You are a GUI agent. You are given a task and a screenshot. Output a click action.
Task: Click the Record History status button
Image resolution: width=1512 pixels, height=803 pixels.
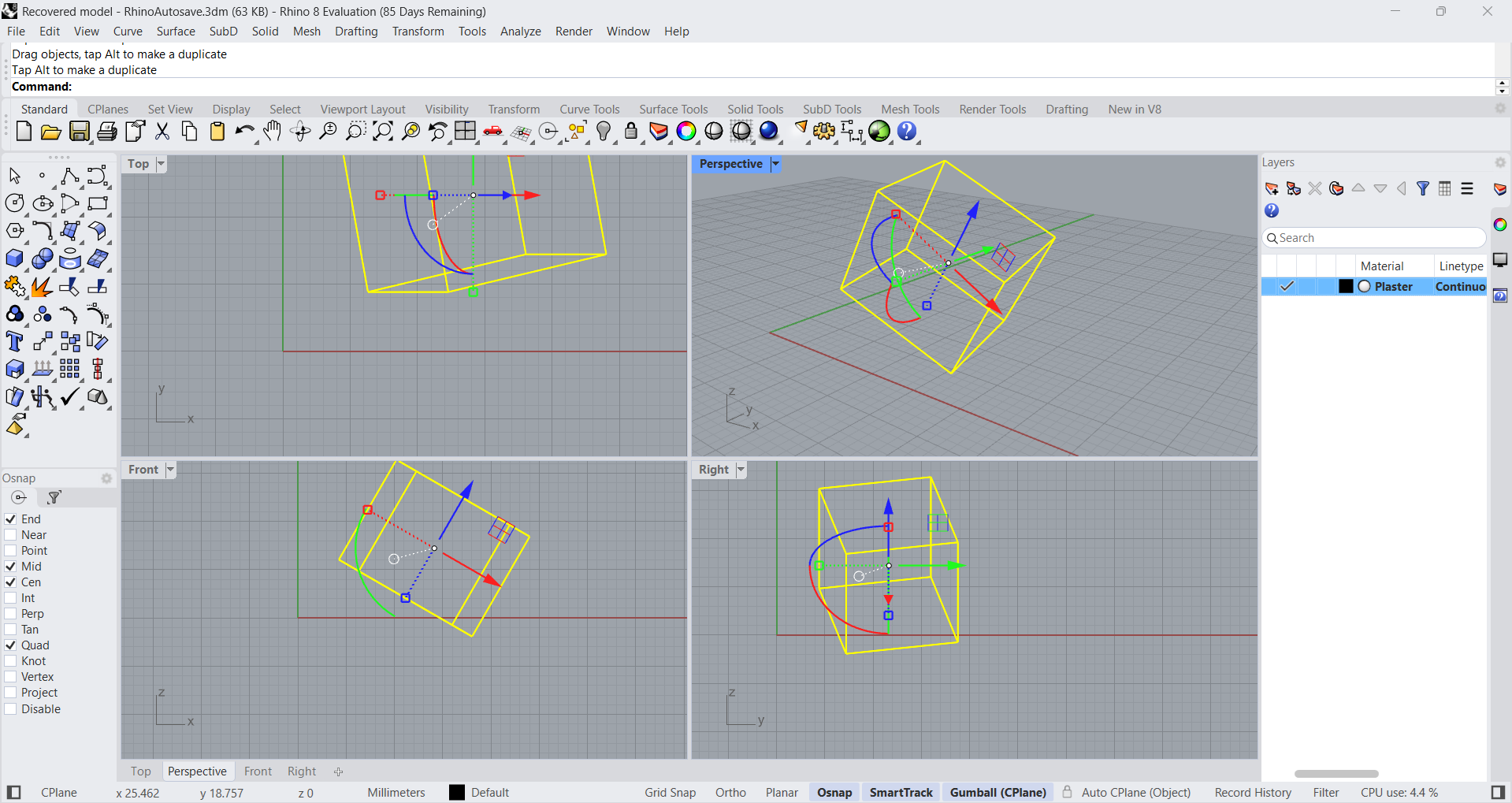pyautogui.click(x=1253, y=793)
